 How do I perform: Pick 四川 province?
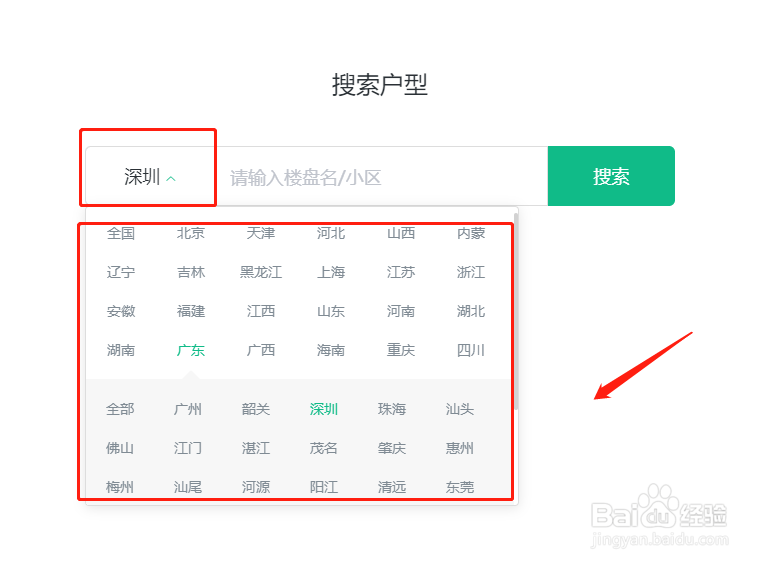(471, 350)
